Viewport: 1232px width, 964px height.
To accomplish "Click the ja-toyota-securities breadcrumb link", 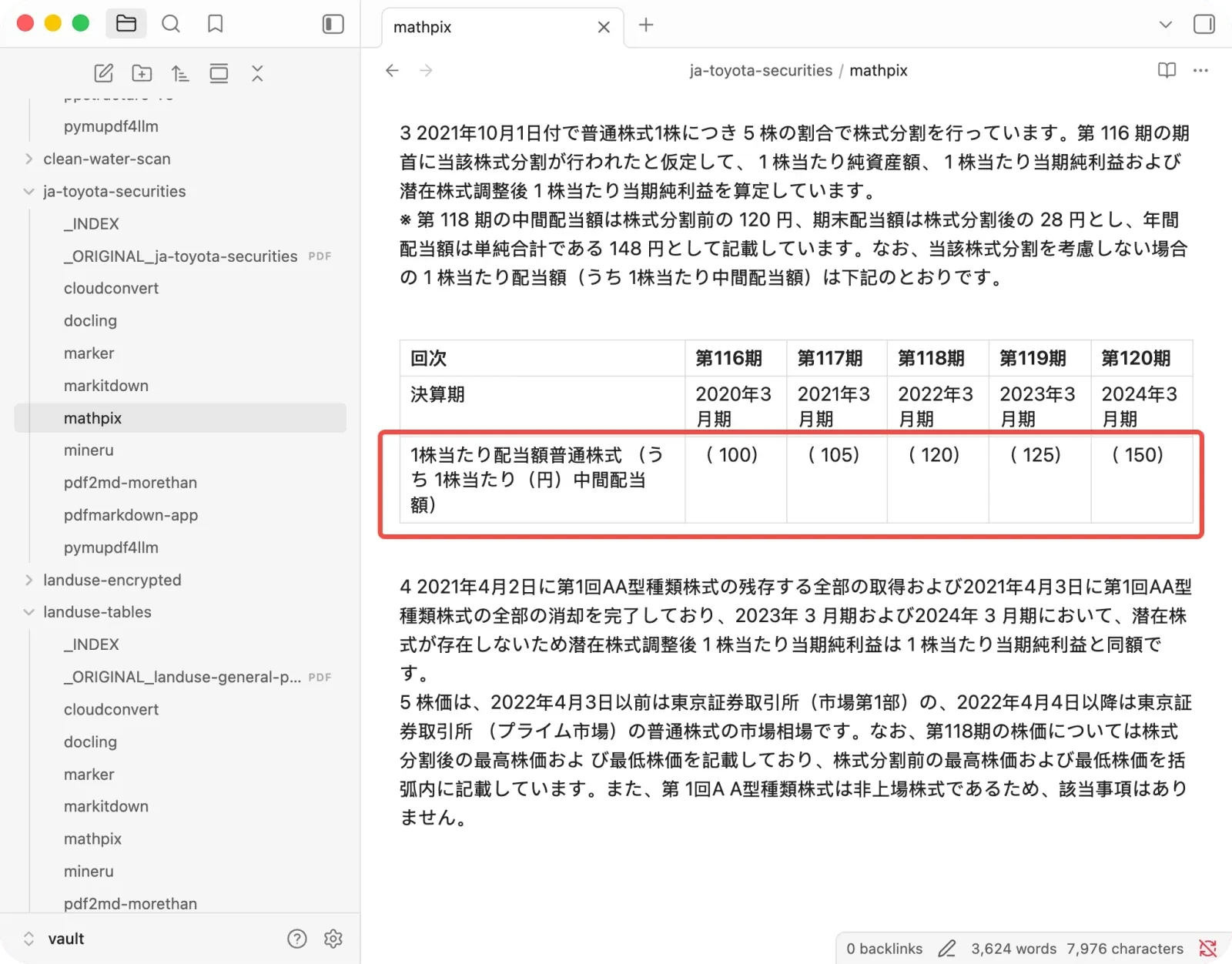I will click(761, 70).
